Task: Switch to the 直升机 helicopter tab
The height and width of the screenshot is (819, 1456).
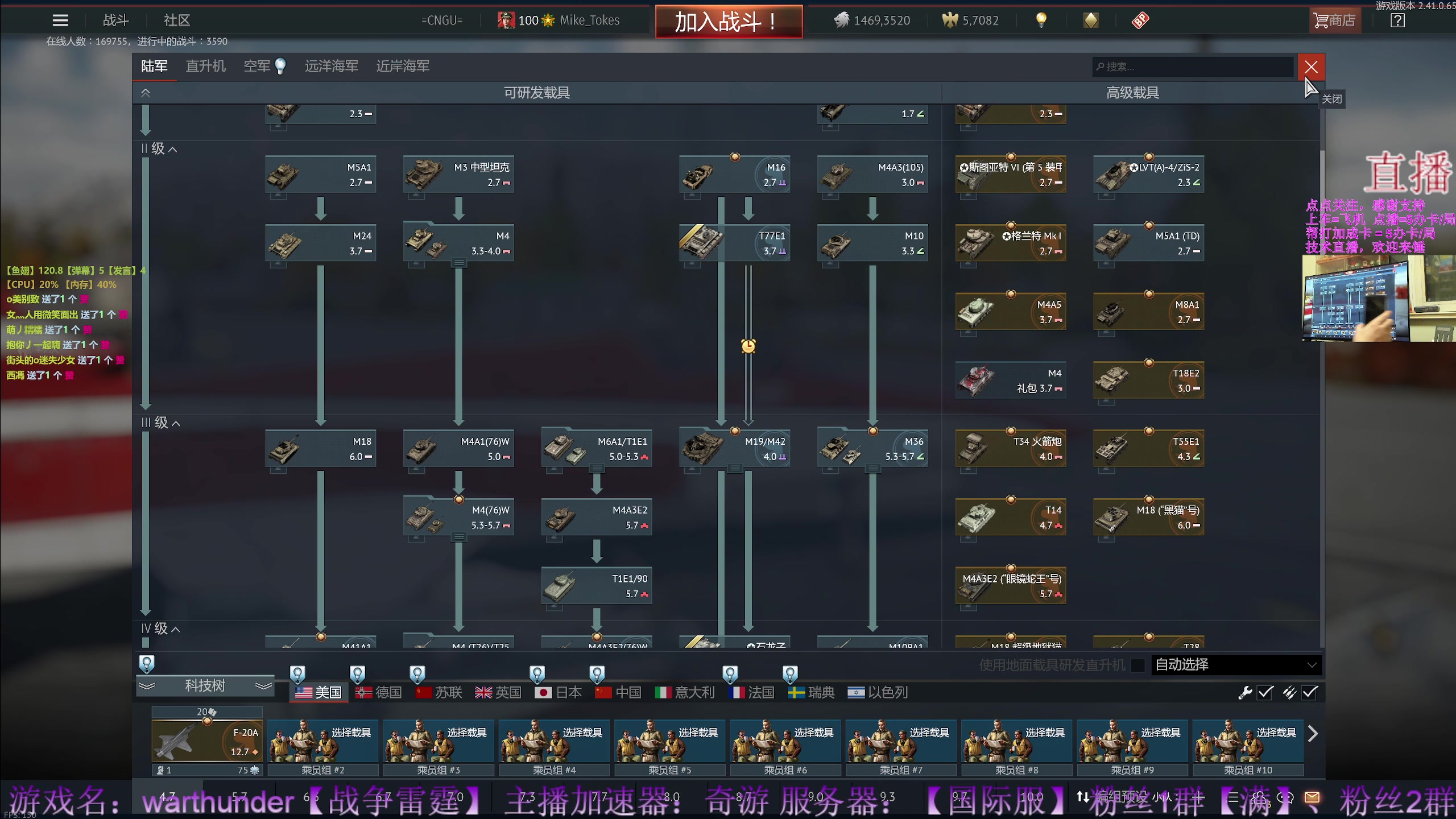Action: (206, 67)
